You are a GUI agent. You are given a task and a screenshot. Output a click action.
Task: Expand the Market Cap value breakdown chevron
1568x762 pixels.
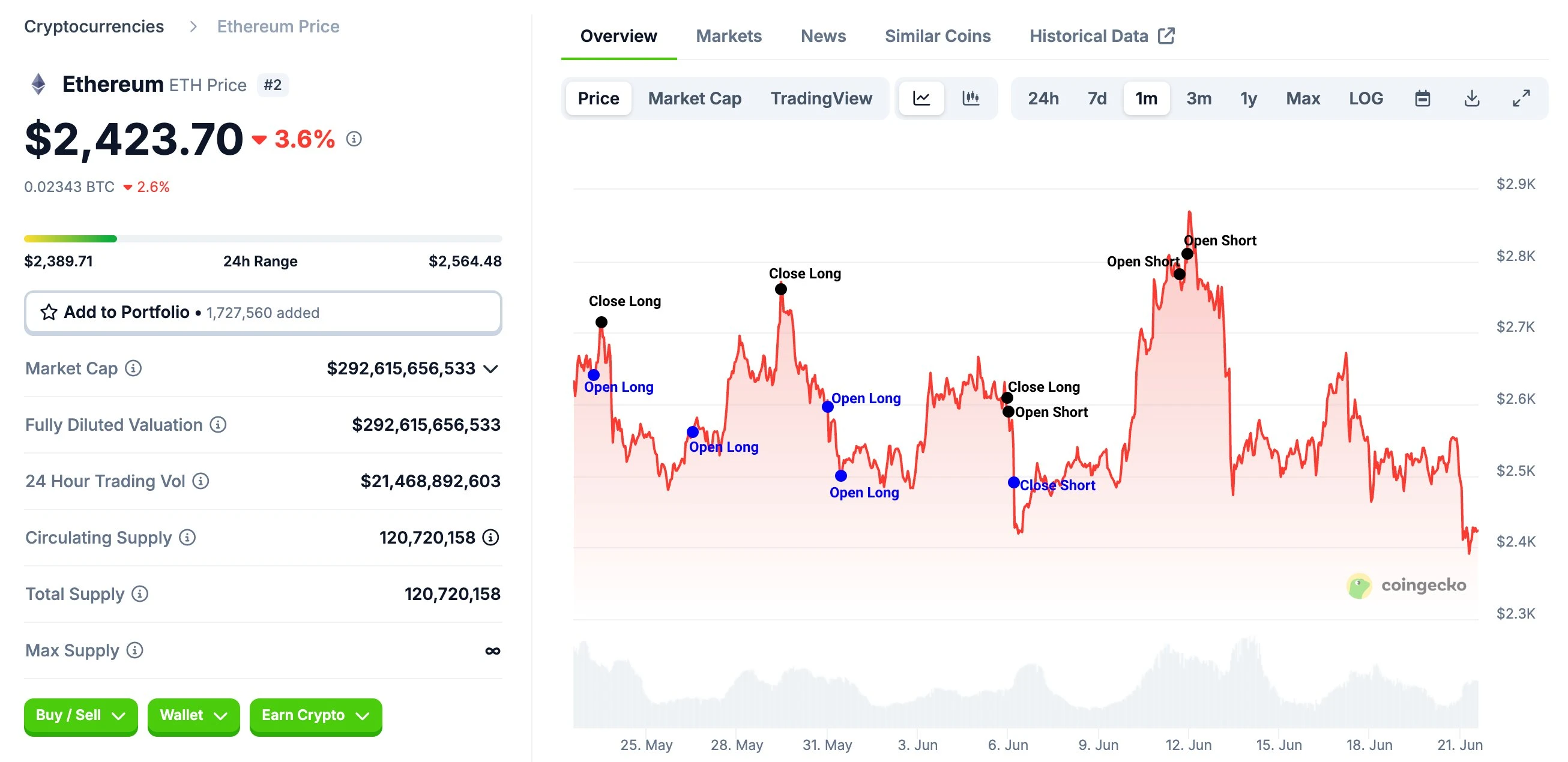tap(490, 368)
